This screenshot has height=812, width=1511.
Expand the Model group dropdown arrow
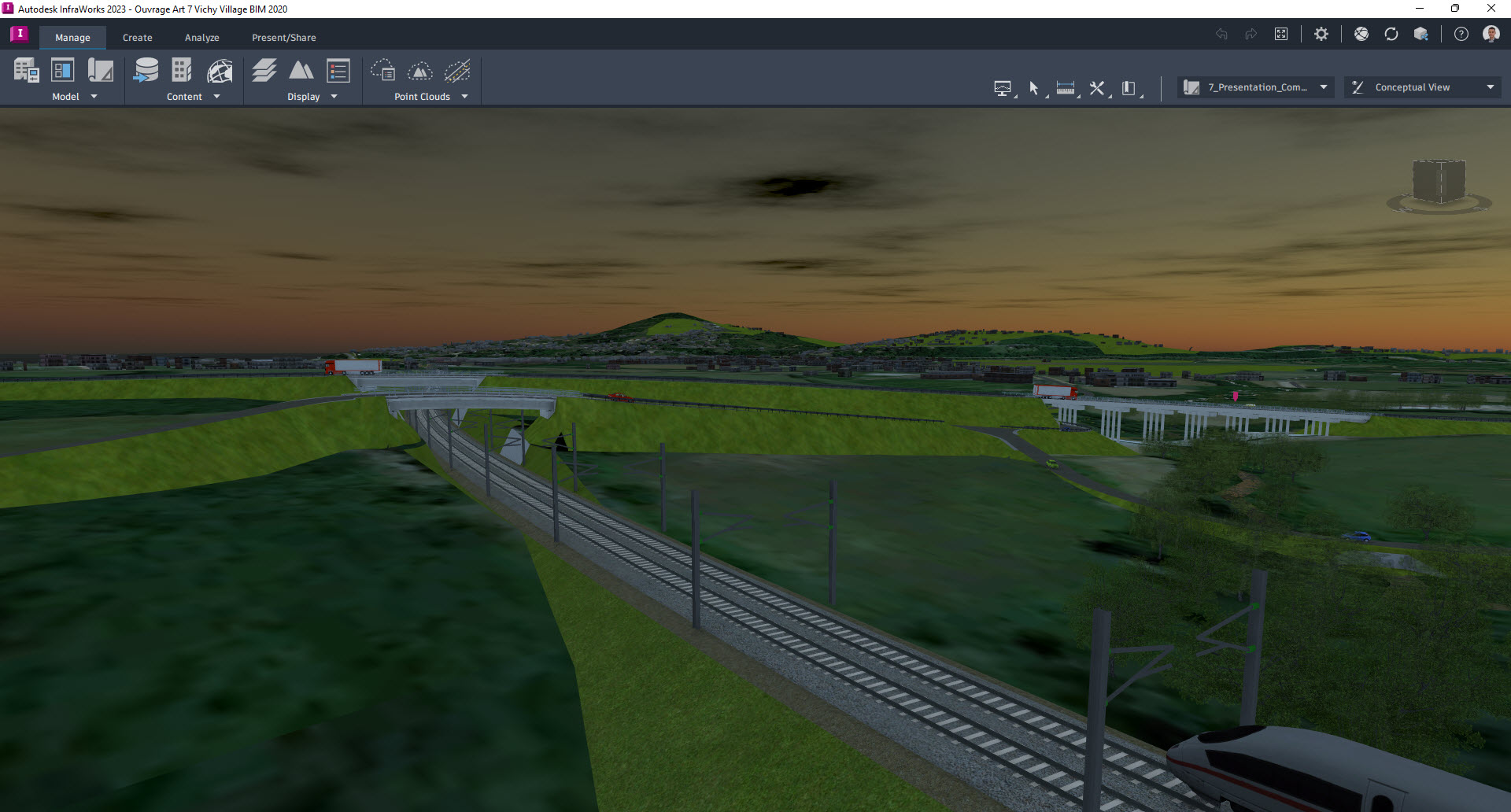(x=93, y=96)
